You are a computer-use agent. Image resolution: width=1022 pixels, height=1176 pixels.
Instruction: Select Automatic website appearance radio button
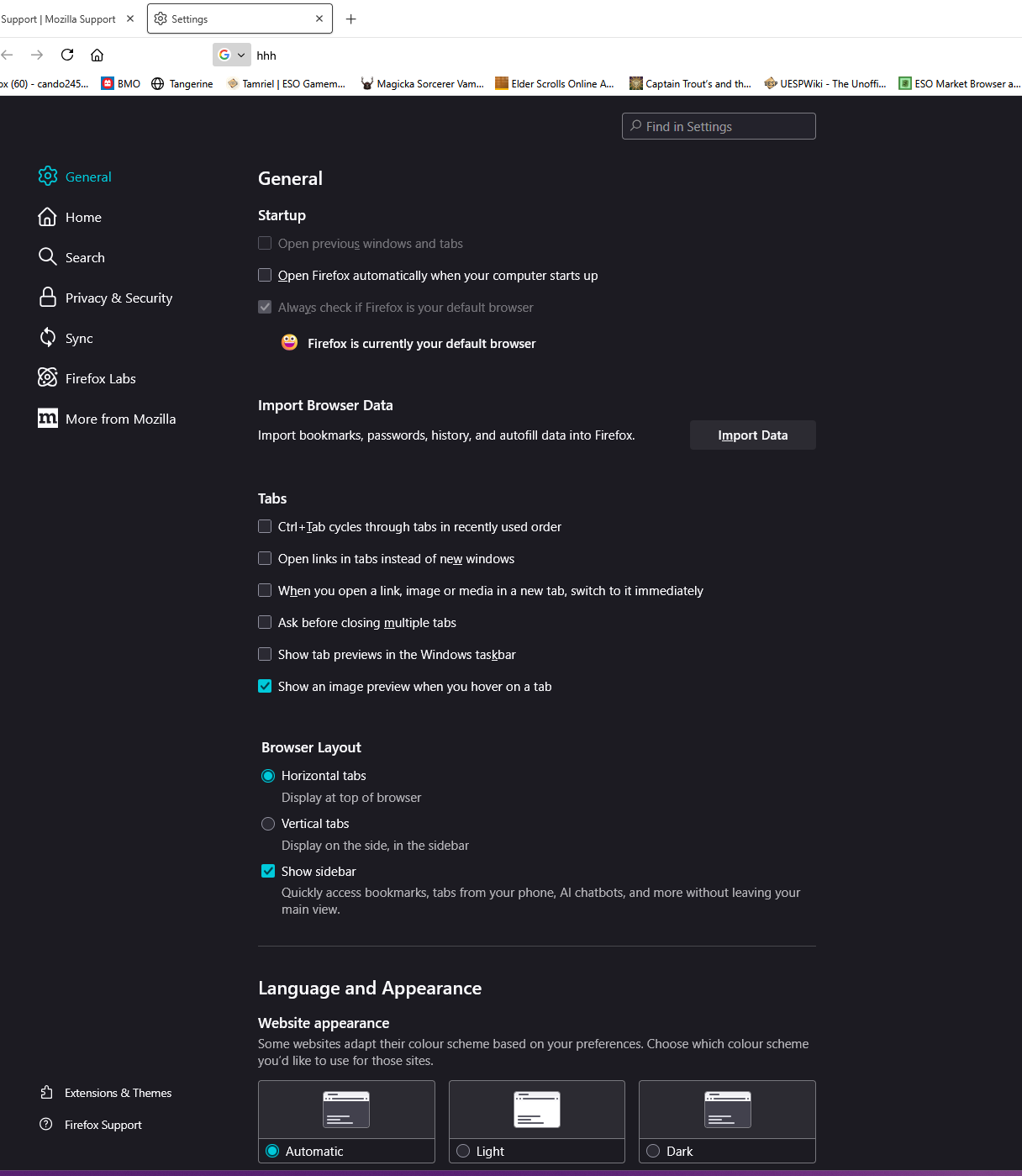tap(272, 1151)
